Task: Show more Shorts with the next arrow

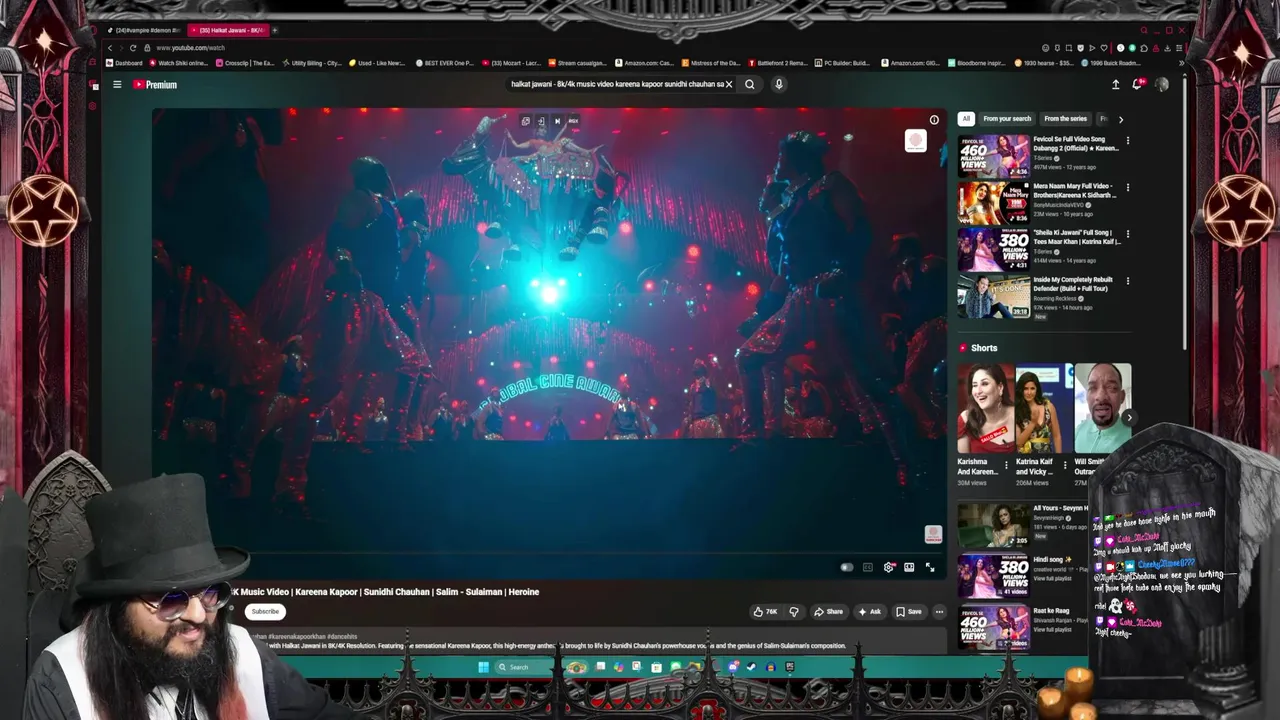Action: (x=1128, y=417)
